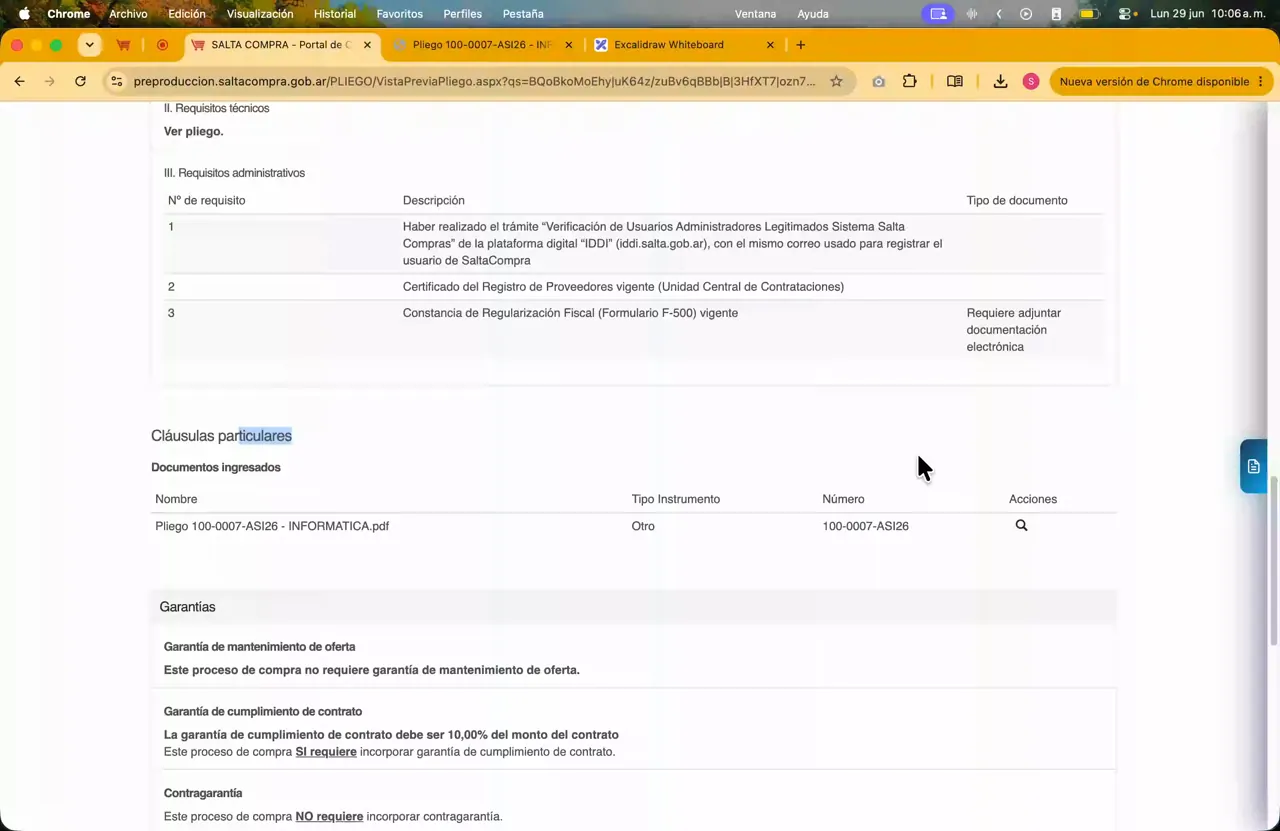Close the Pliego 100-0007-ASI26 tab
The image size is (1280, 831).
[x=569, y=45]
